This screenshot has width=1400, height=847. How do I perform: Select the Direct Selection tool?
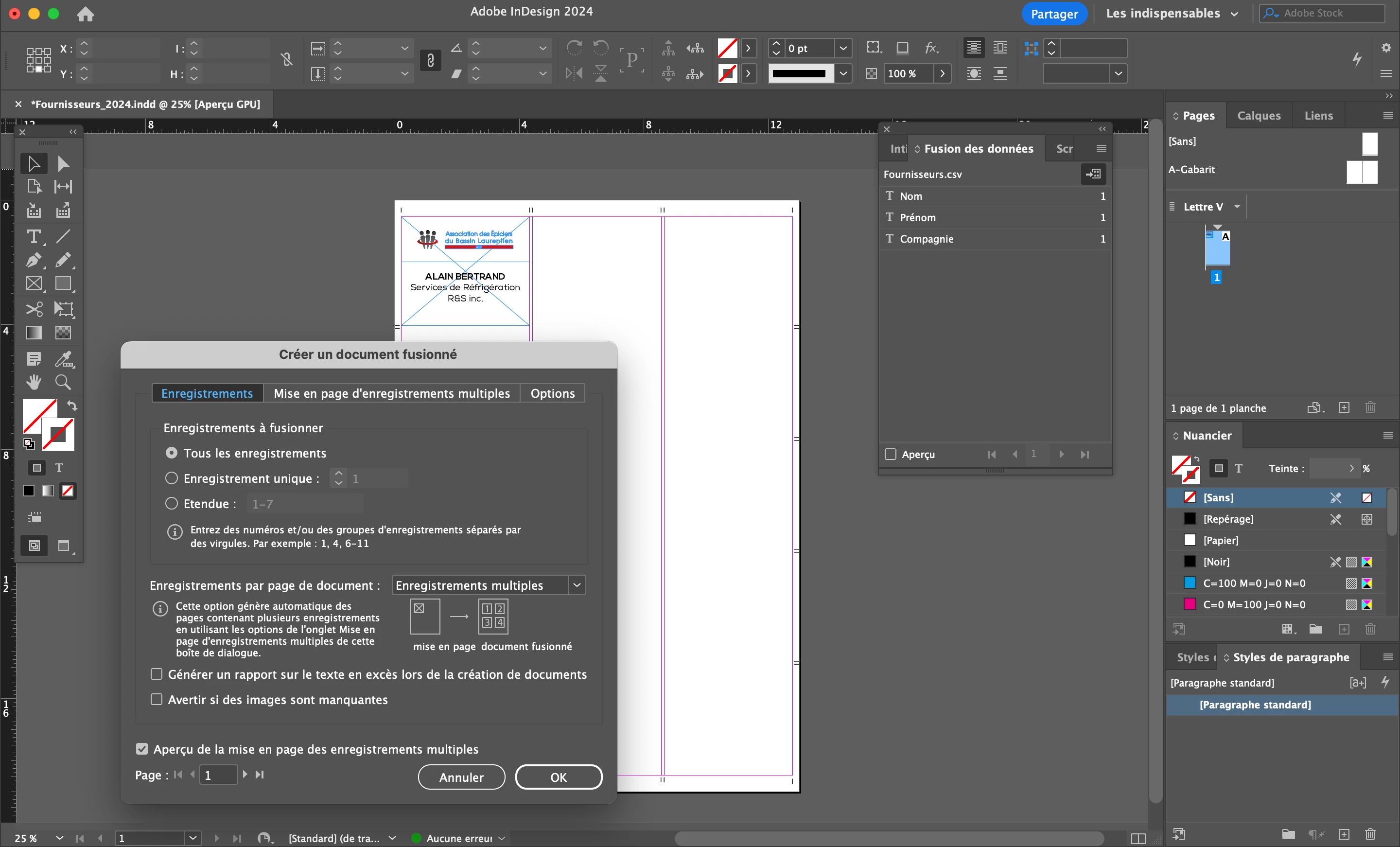pos(63,164)
